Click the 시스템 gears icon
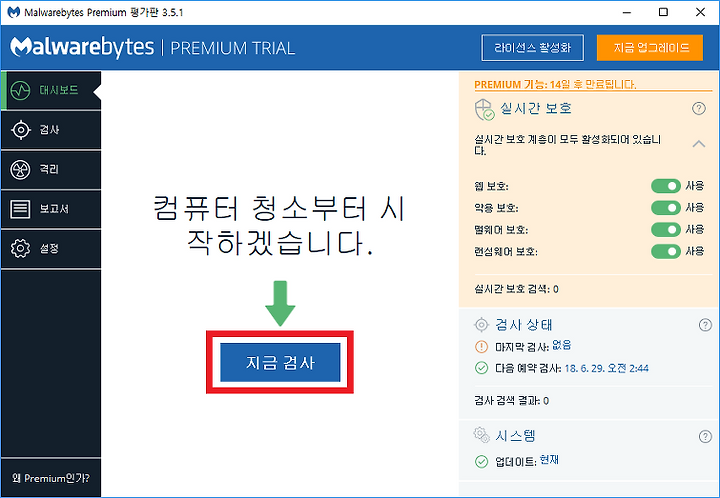Viewport: 720px width, 498px height. click(482, 435)
